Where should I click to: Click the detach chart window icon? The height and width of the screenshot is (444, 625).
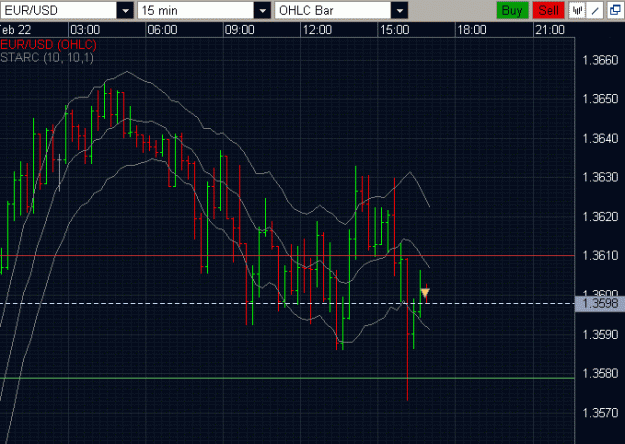pyautogui.click(x=616, y=10)
